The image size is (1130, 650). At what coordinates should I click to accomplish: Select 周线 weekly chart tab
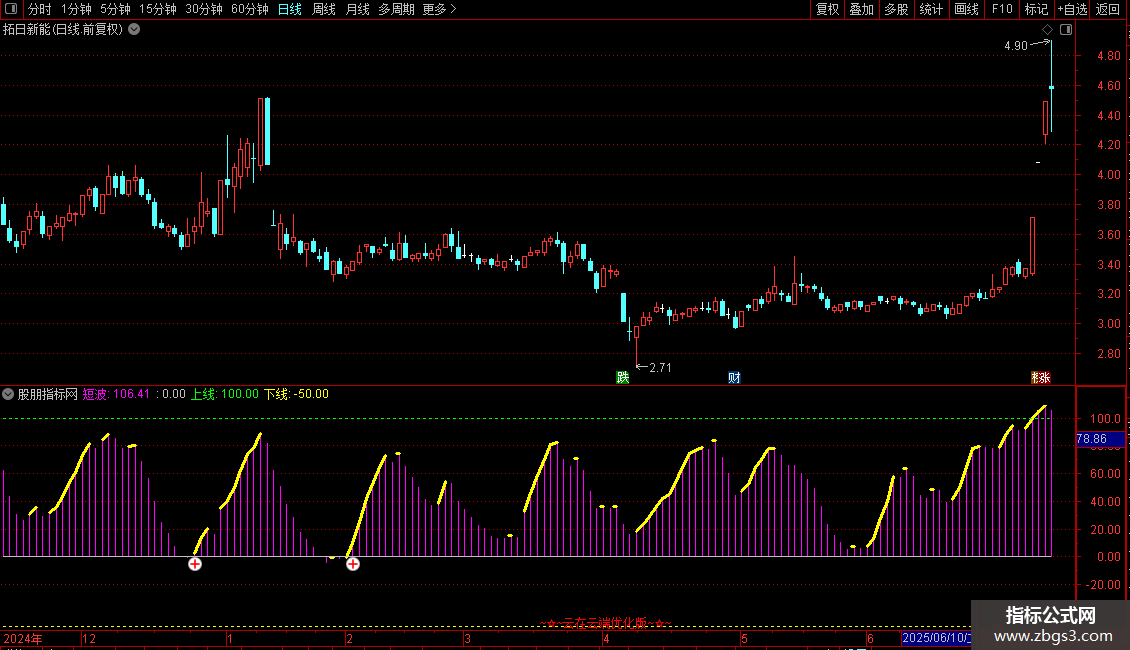pos(324,9)
